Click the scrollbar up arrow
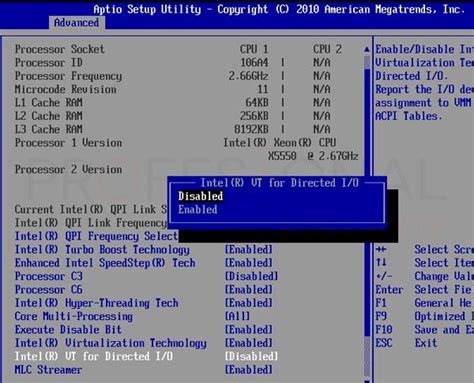Image resolution: width=474 pixels, height=383 pixels. (x=367, y=49)
